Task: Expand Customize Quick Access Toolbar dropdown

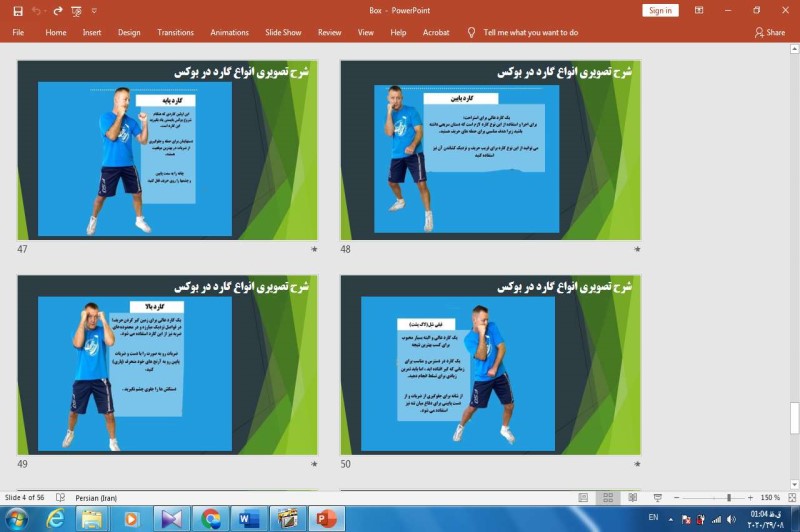Action: [94, 11]
